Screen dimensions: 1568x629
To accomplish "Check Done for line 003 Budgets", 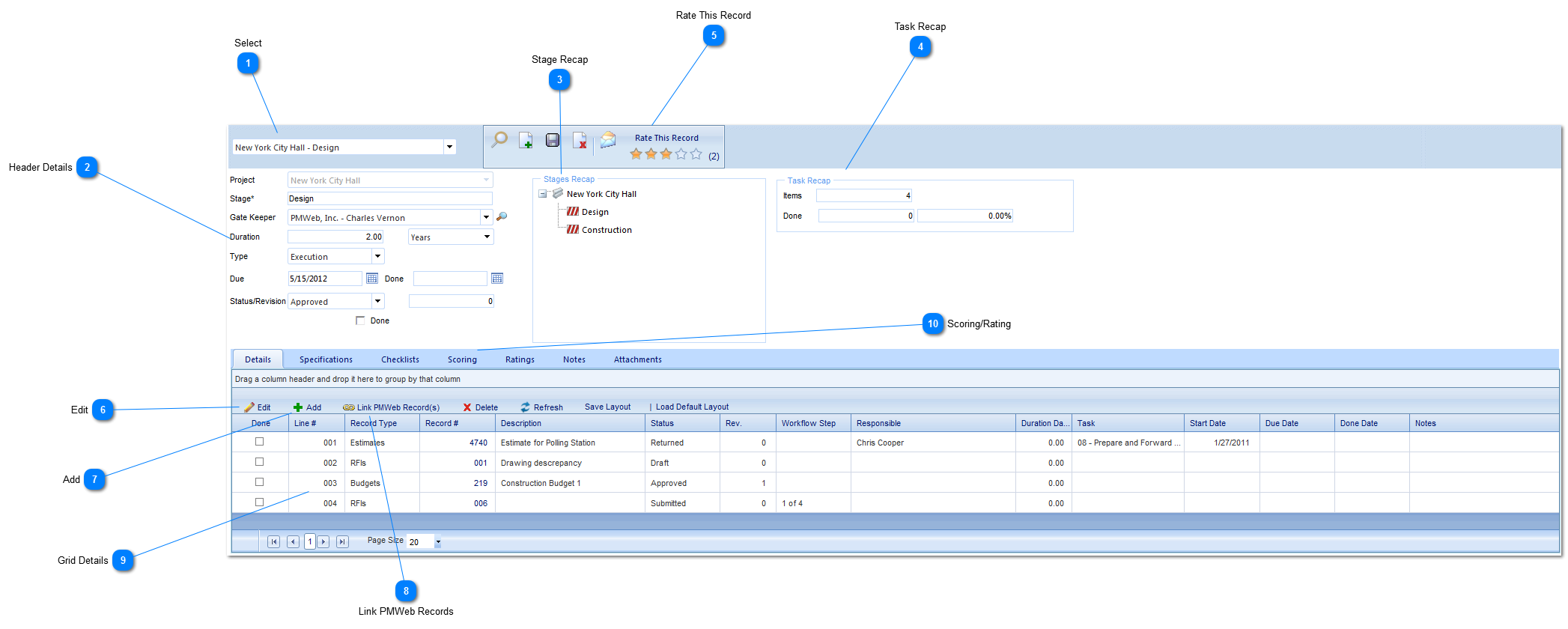I will click(x=260, y=482).
